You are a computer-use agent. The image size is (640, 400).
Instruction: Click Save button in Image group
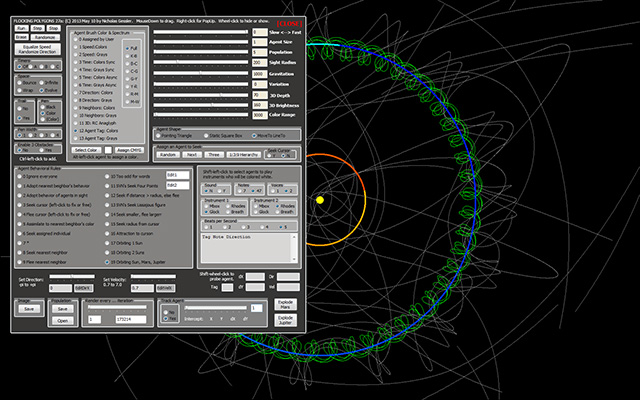click(x=29, y=309)
